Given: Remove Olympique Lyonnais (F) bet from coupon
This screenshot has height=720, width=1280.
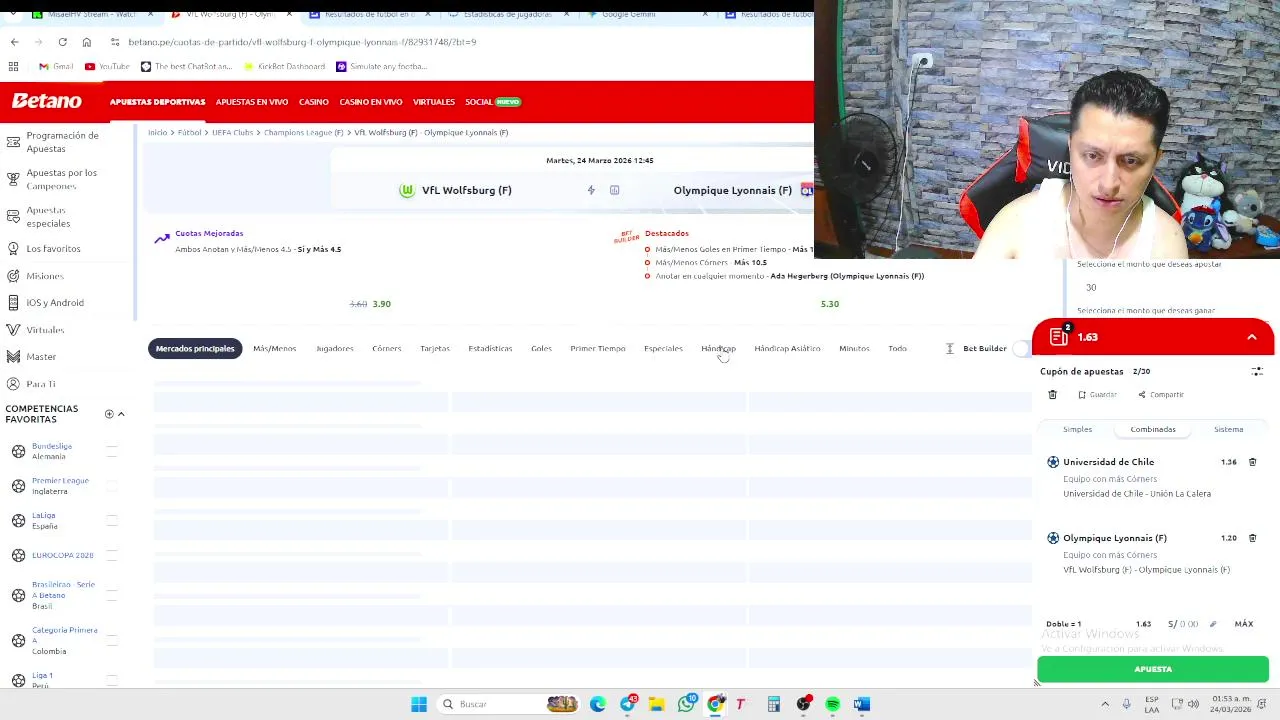Looking at the screenshot, I should pyautogui.click(x=1252, y=538).
